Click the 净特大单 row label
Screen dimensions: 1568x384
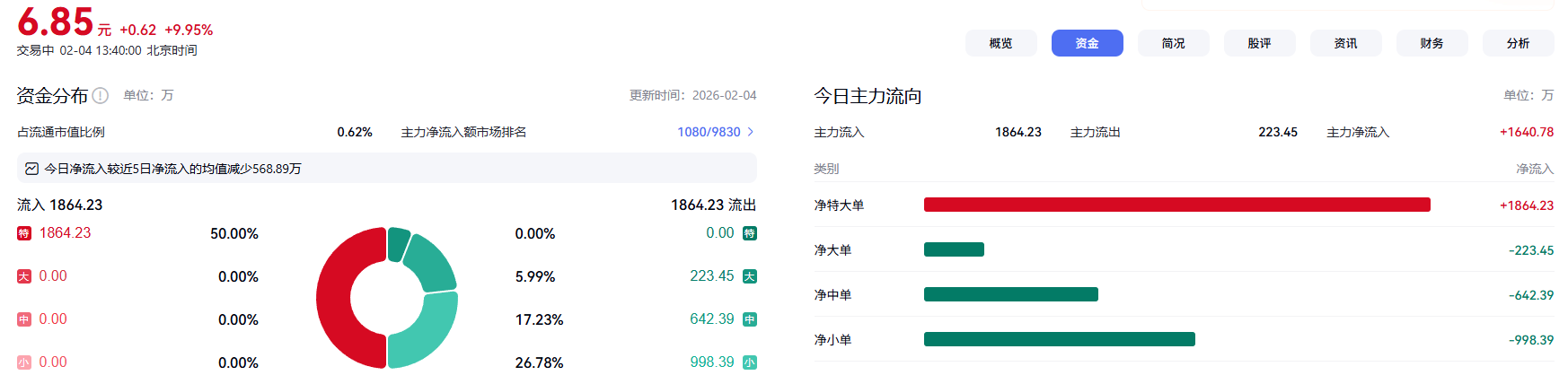(839, 205)
